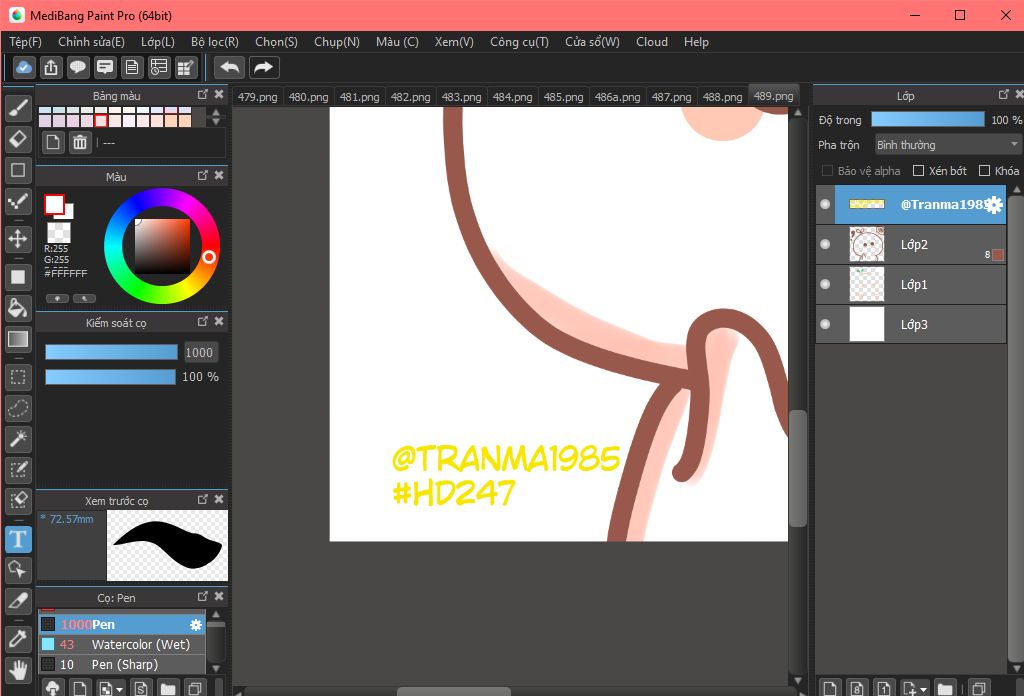Viewport: 1024px width, 696px height.
Task: Select the Select Eraser tool
Action: click(18, 501)
